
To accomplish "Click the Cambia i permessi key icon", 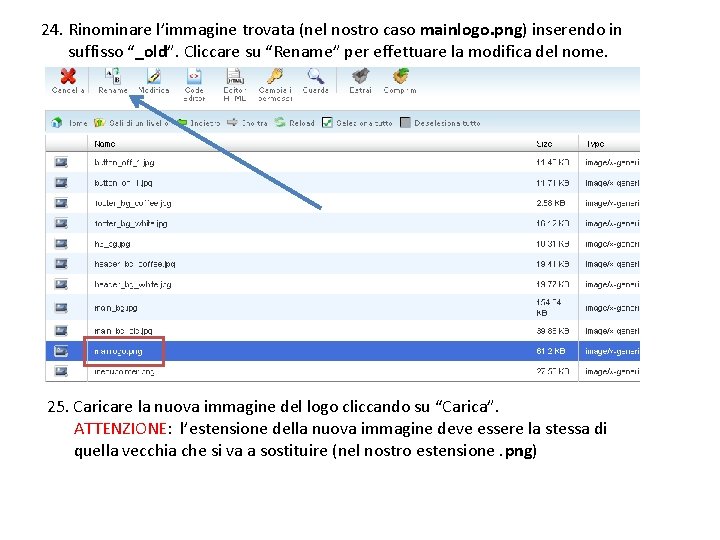I will [275, 76].
